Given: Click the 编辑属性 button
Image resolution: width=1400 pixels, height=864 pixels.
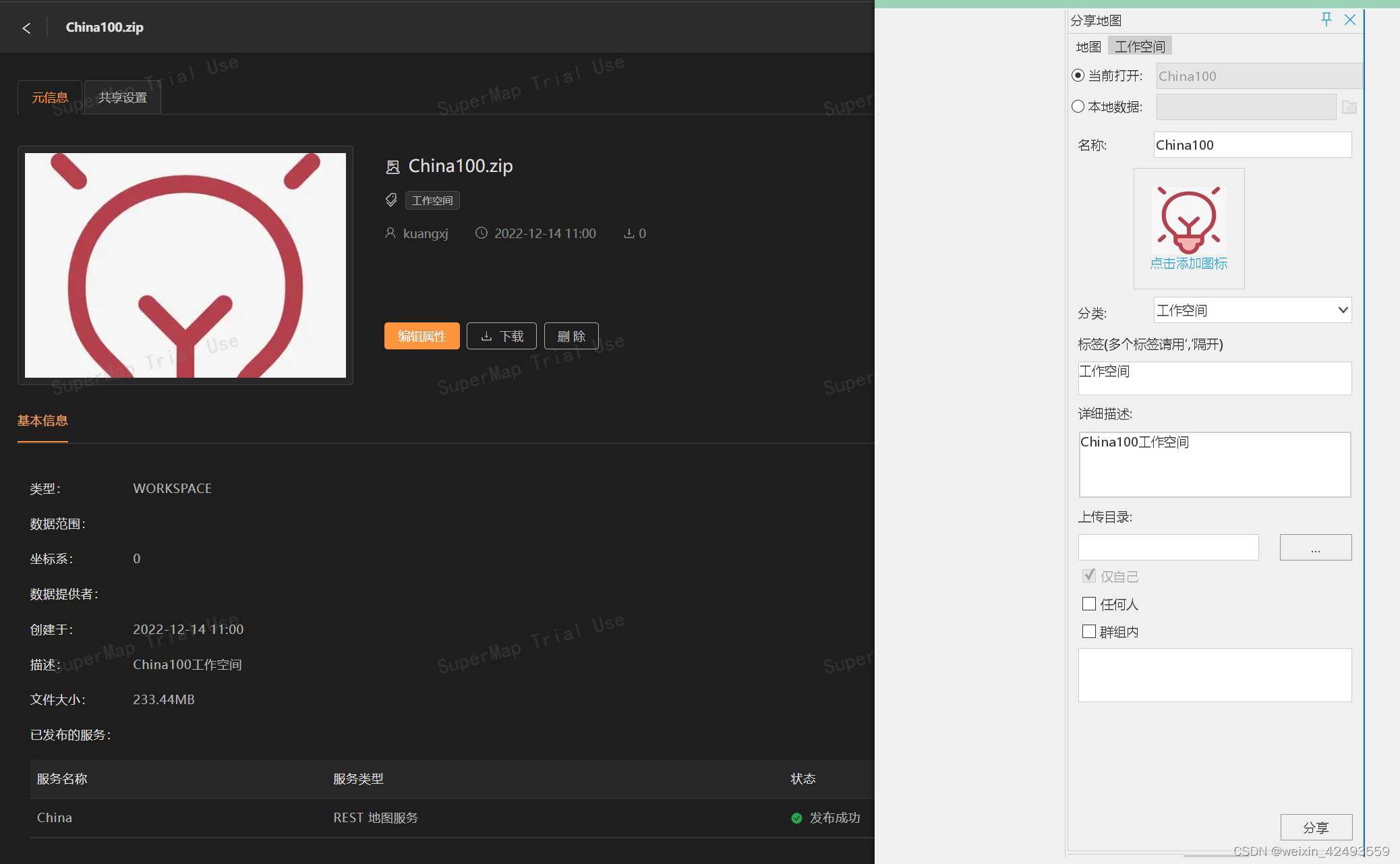Looking at the screenshot, I should pyautogui.click(x=422, y=336).
